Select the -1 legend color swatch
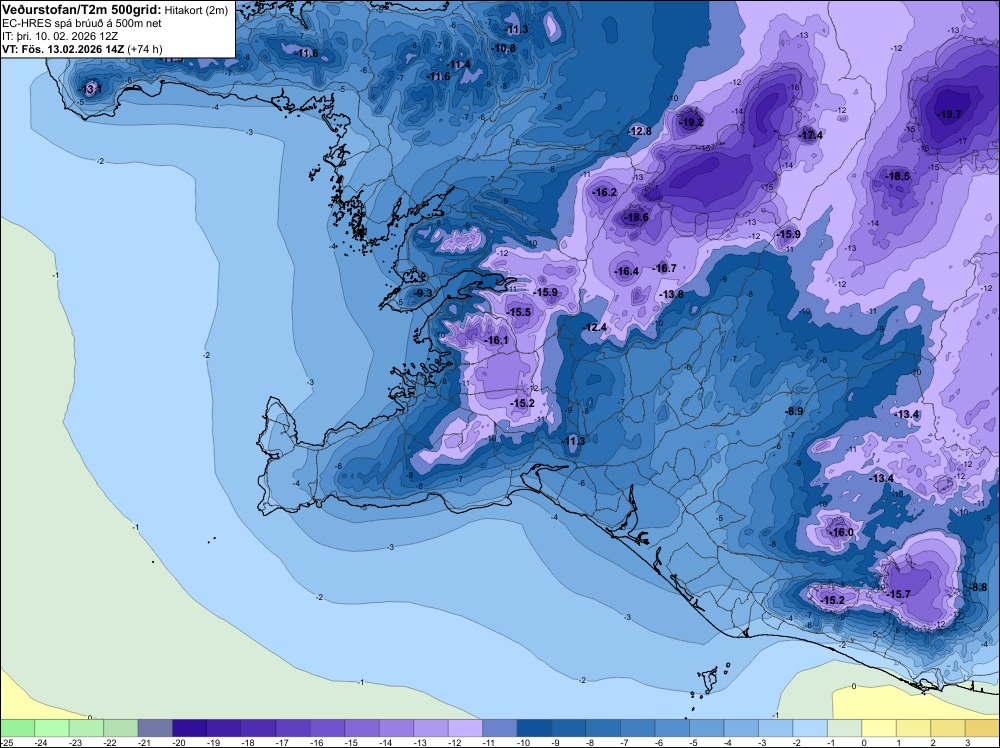1000x748 pixels. (x=844, y=728)
